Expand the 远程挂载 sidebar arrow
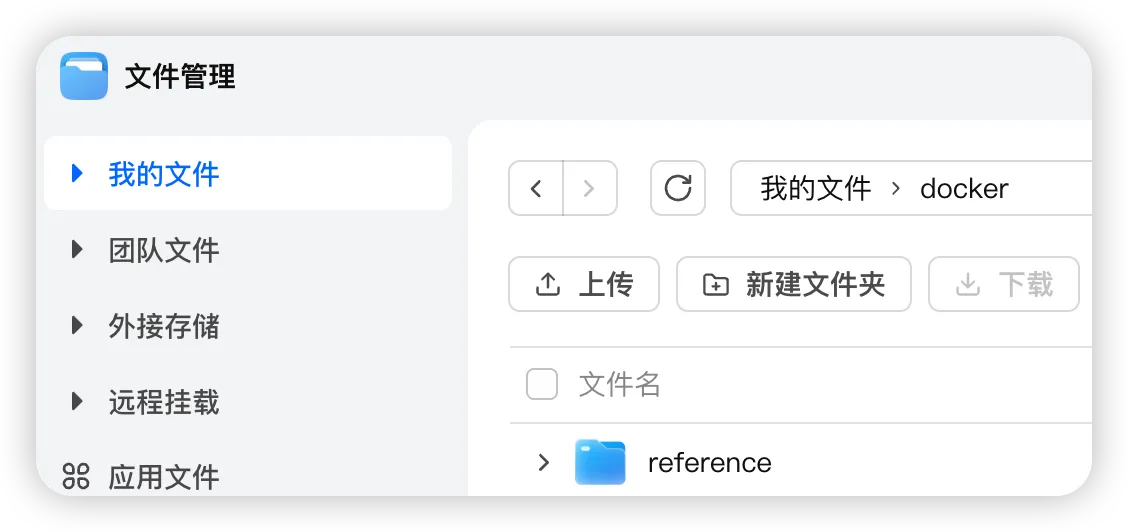Screen dimensions: 1128x532 pyautogui.click(x=78, y=401)
